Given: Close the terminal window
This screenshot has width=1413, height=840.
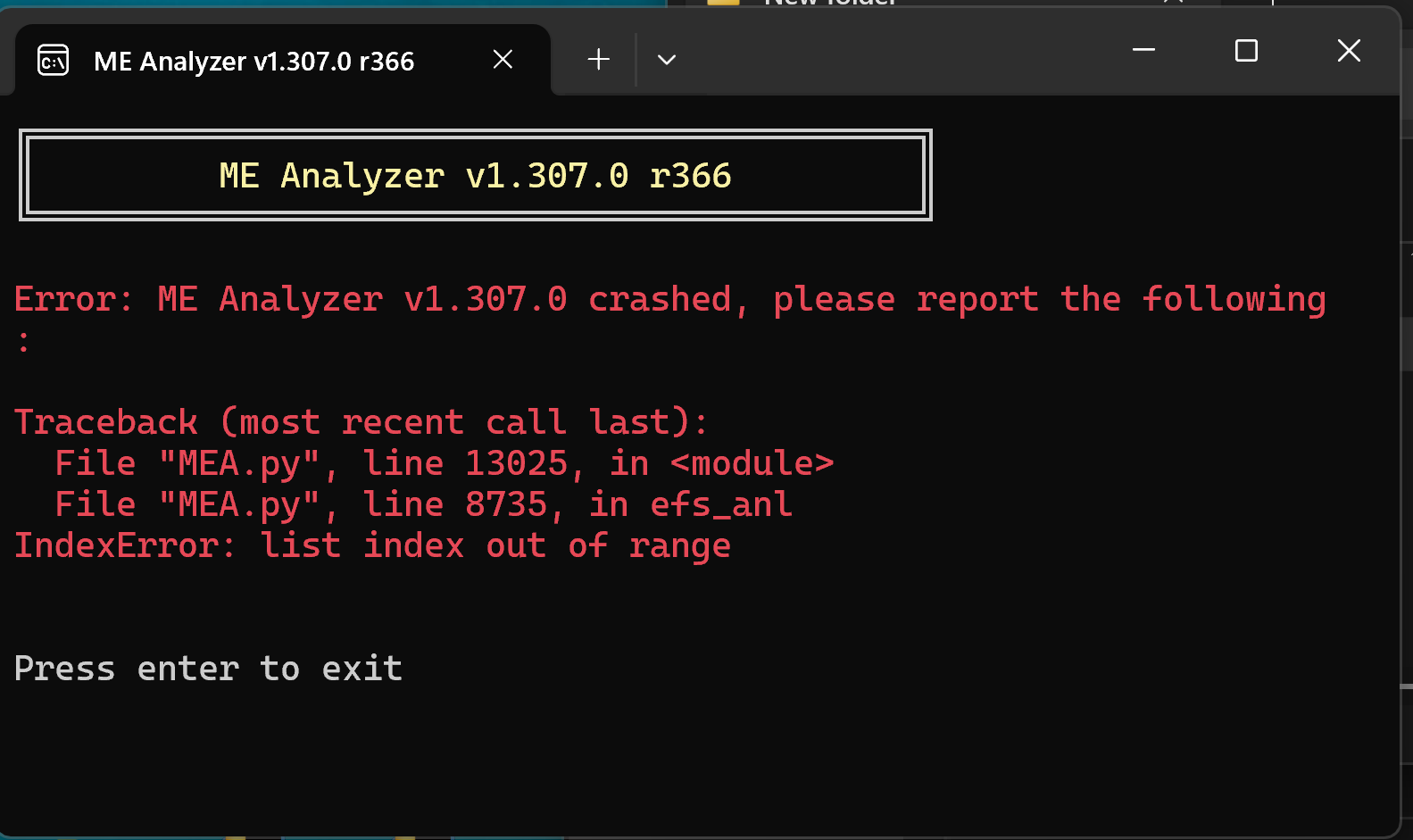Looking at the screenshot, I should point(1349,50).
